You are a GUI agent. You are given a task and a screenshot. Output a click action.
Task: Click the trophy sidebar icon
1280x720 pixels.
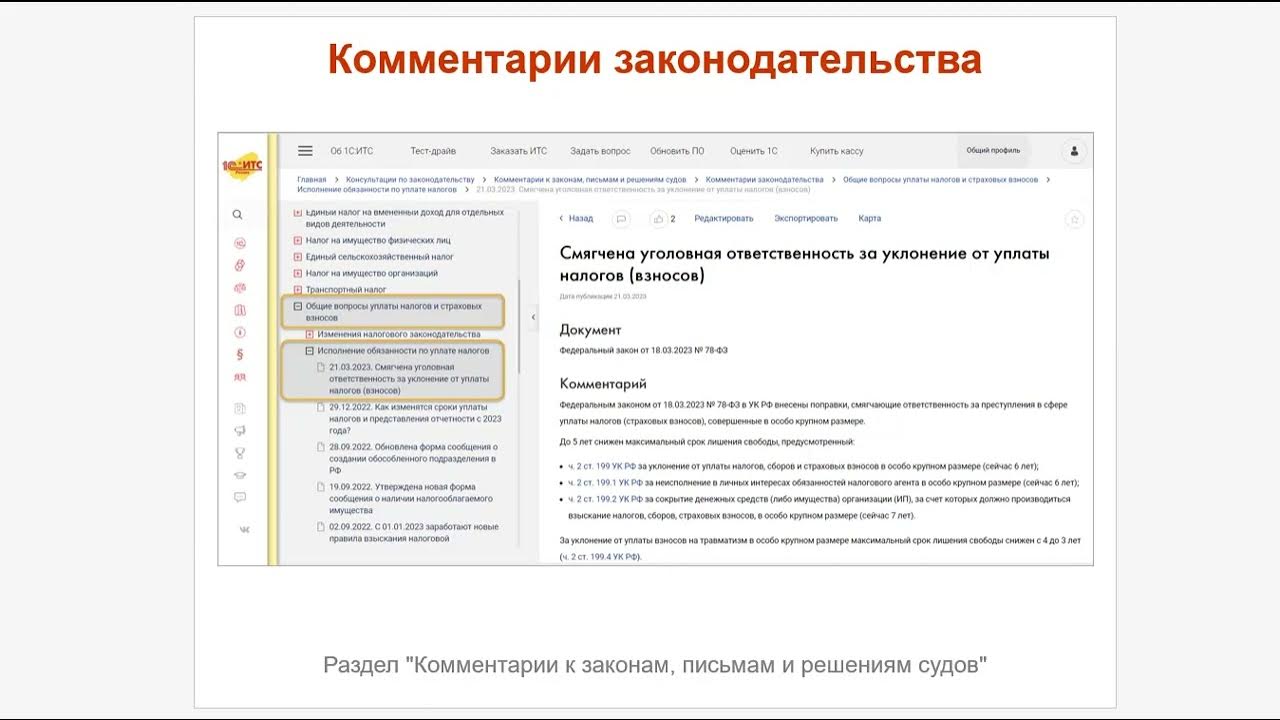(x=240, y=453)
